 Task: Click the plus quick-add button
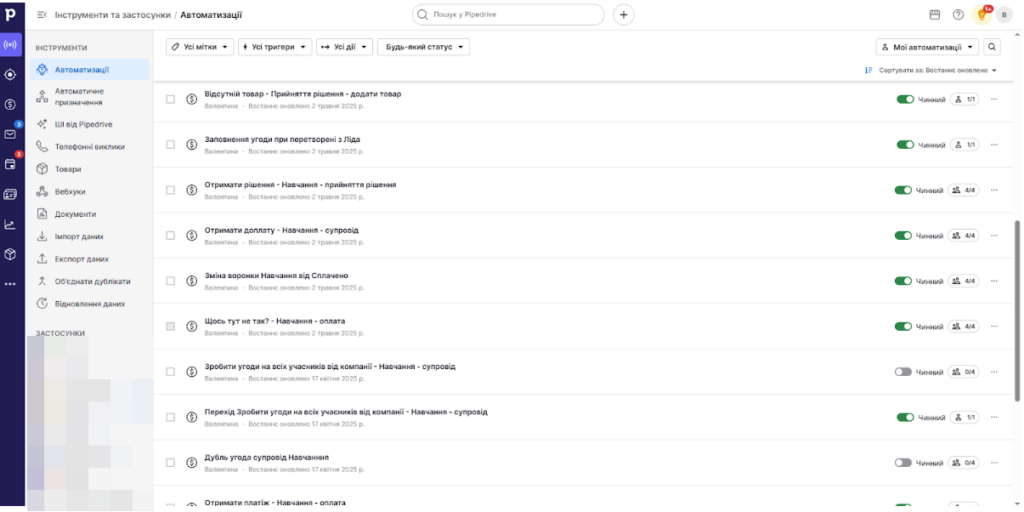pos(624,14)
